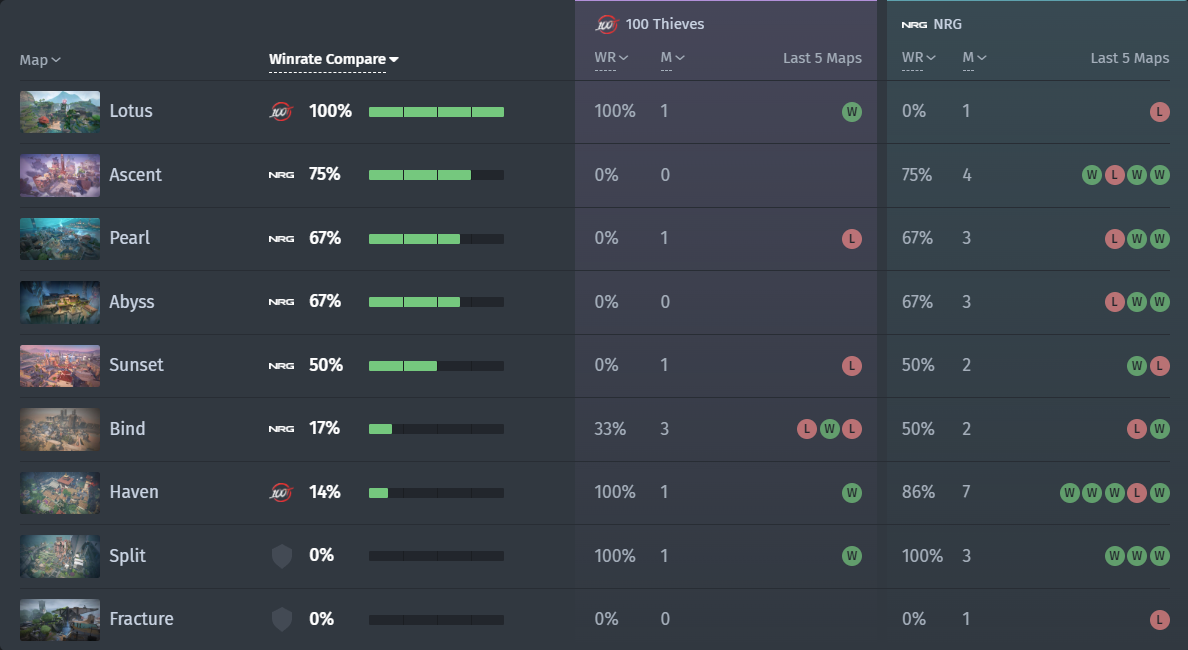This screenshot has height=650, width=1188.
Task: Open the Bind map thumbnail
Action: click(x=60, y=429)
